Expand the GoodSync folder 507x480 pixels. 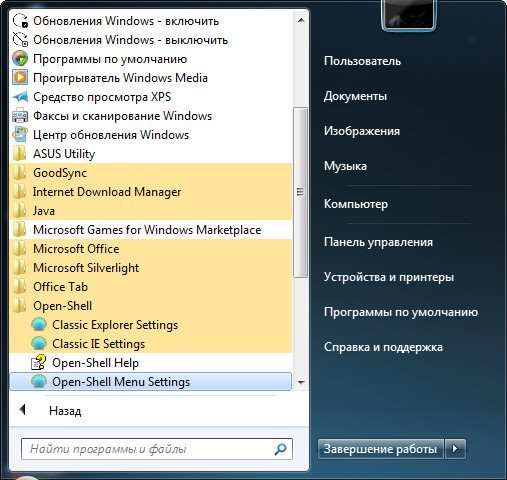(x=151, y=173)
